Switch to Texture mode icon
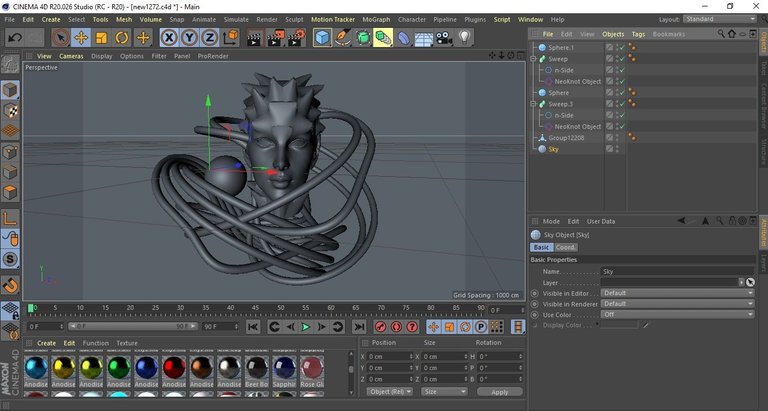The height and width of the screenshot is (411, 768). [10, 111]
